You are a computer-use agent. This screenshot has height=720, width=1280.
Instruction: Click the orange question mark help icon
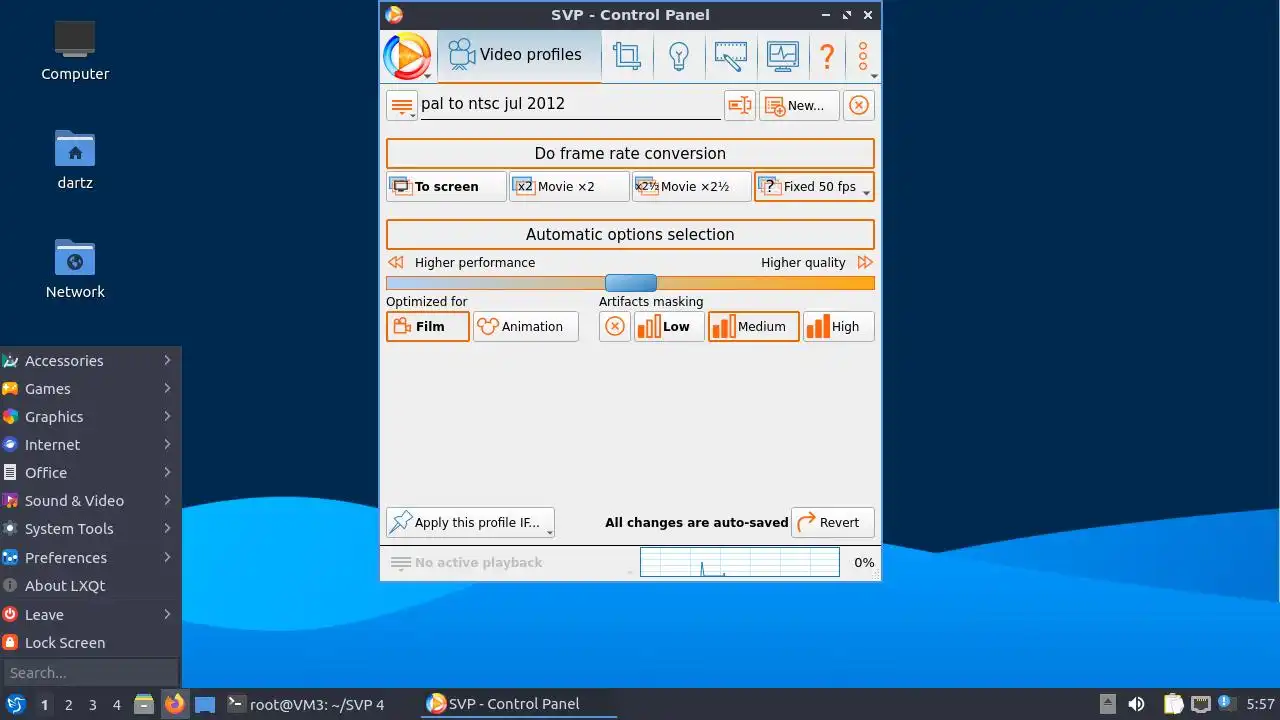tap(827, 55)
